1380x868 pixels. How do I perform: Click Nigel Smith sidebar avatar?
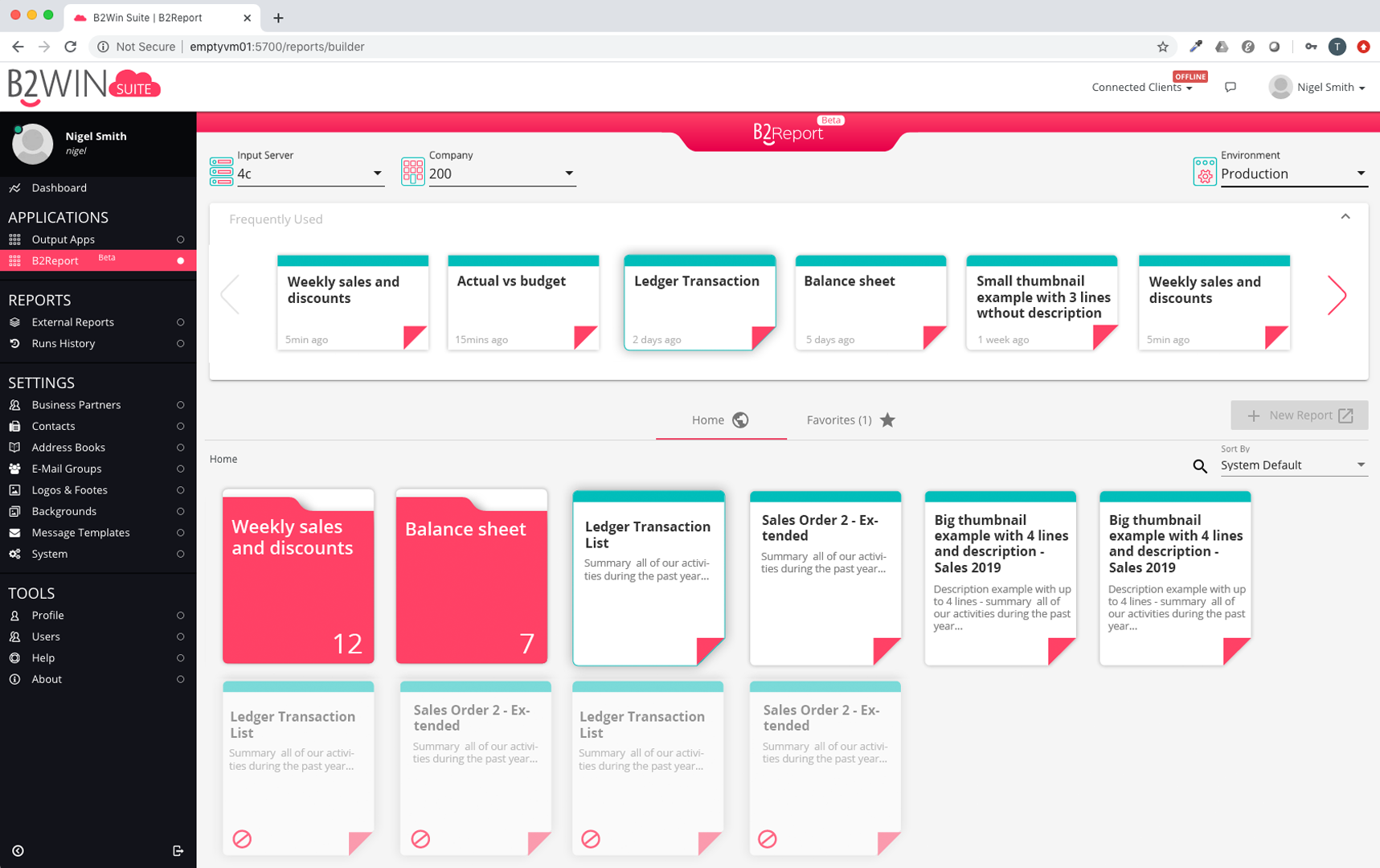point(32,144)
